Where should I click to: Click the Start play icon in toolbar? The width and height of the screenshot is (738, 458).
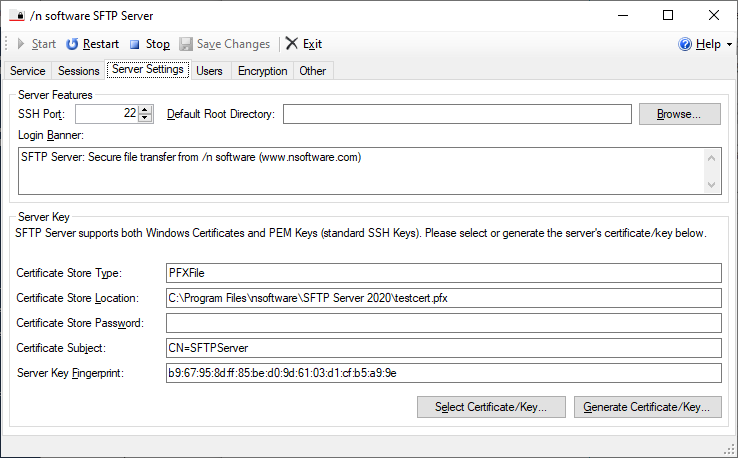[21, 44]
